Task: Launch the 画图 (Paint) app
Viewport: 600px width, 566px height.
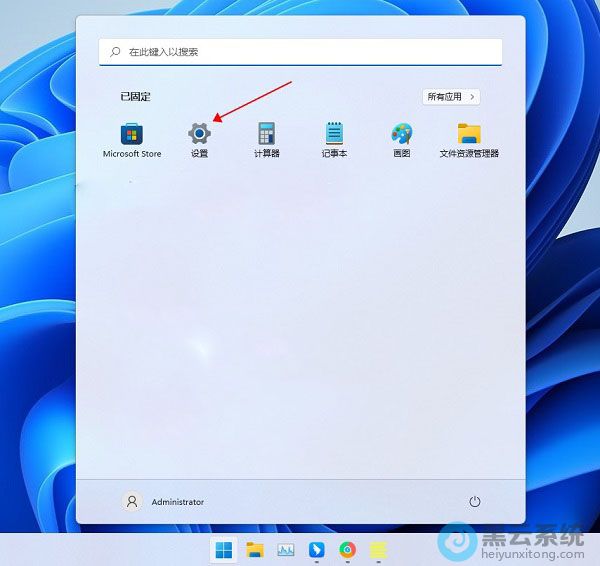Action: click(401, 135)
